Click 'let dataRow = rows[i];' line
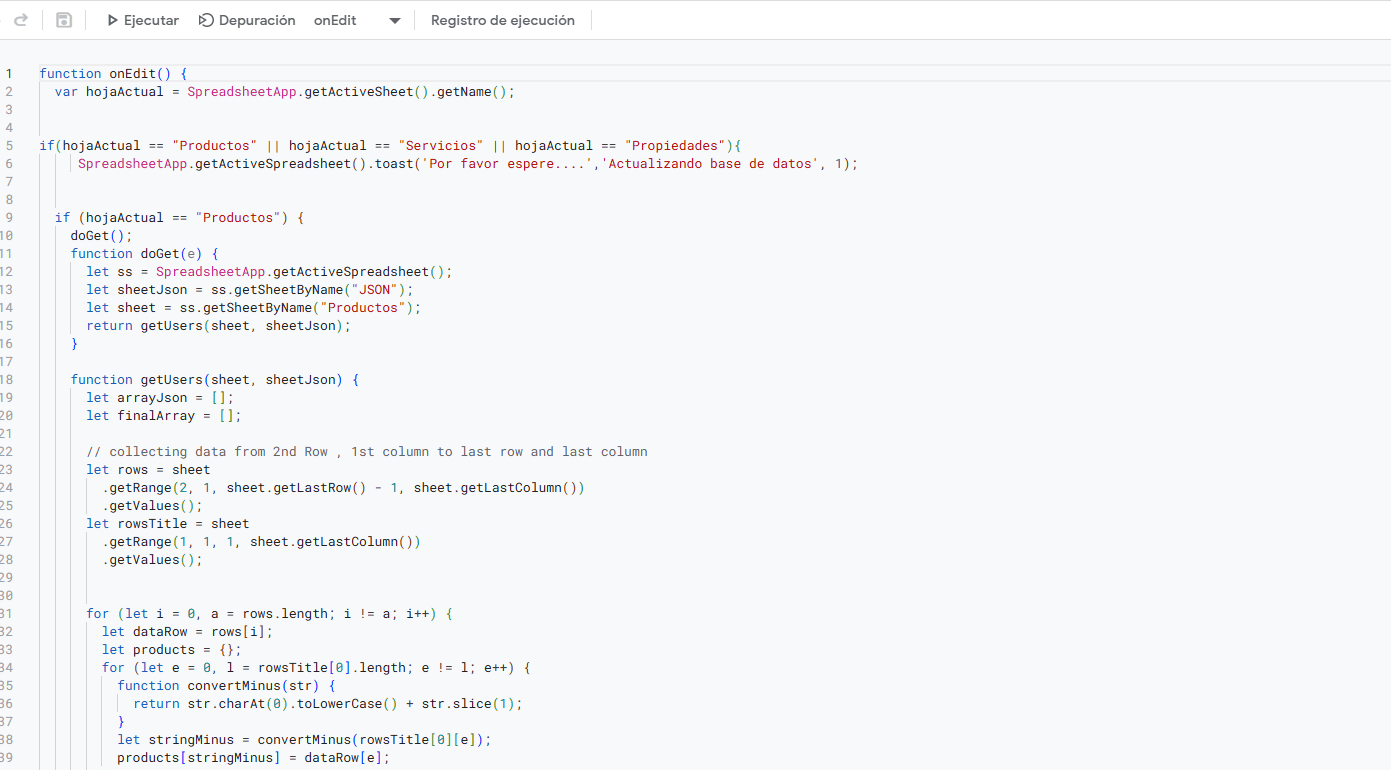This screenshot has height=770, width=1391. (187, 632)
